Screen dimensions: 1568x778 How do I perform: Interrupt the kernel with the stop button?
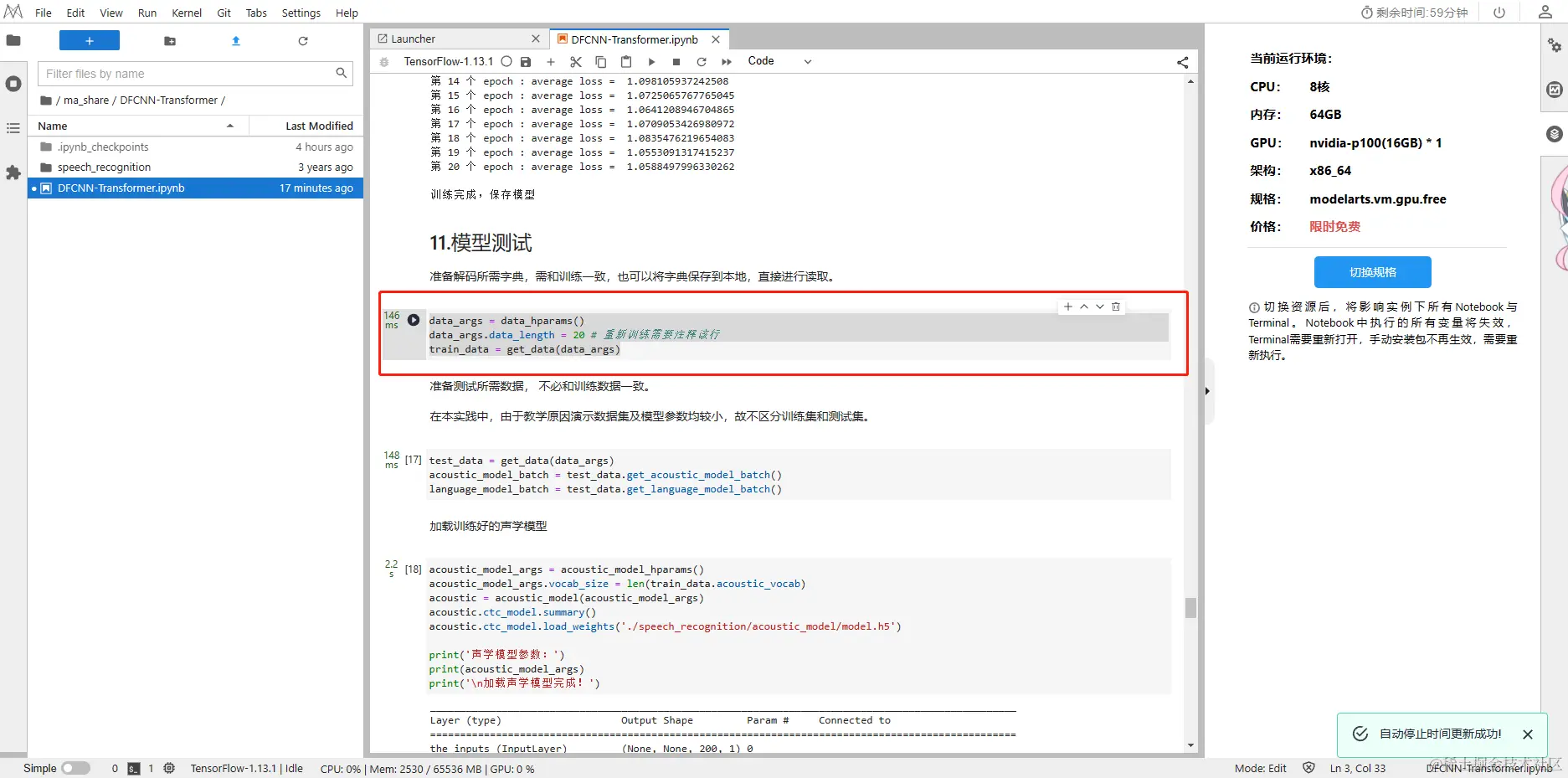[x=676, y=62]
